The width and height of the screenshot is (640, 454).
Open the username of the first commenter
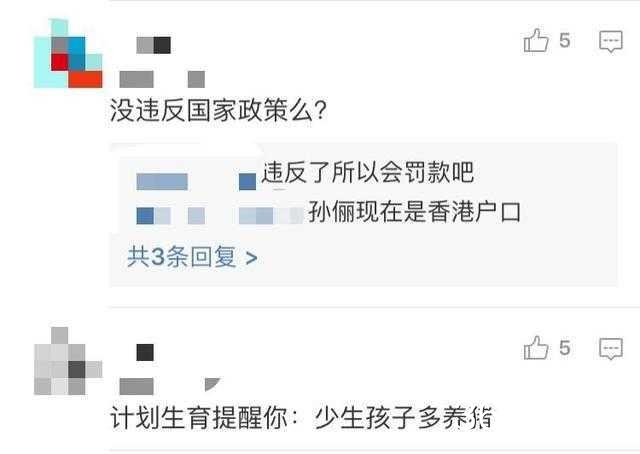[153, 45]
